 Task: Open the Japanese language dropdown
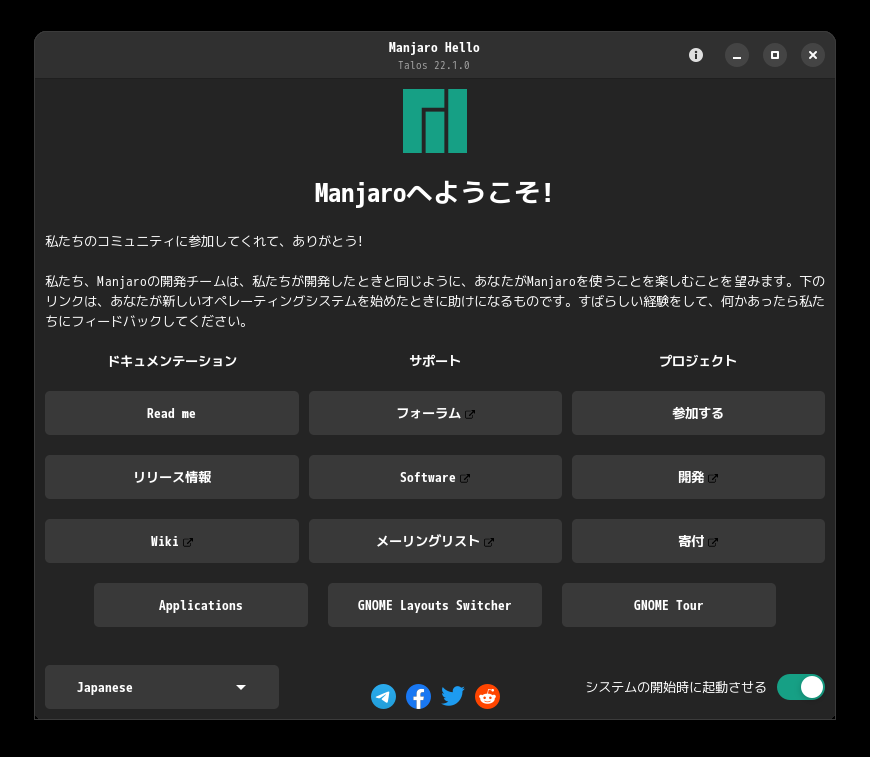[x=162, y=687]
